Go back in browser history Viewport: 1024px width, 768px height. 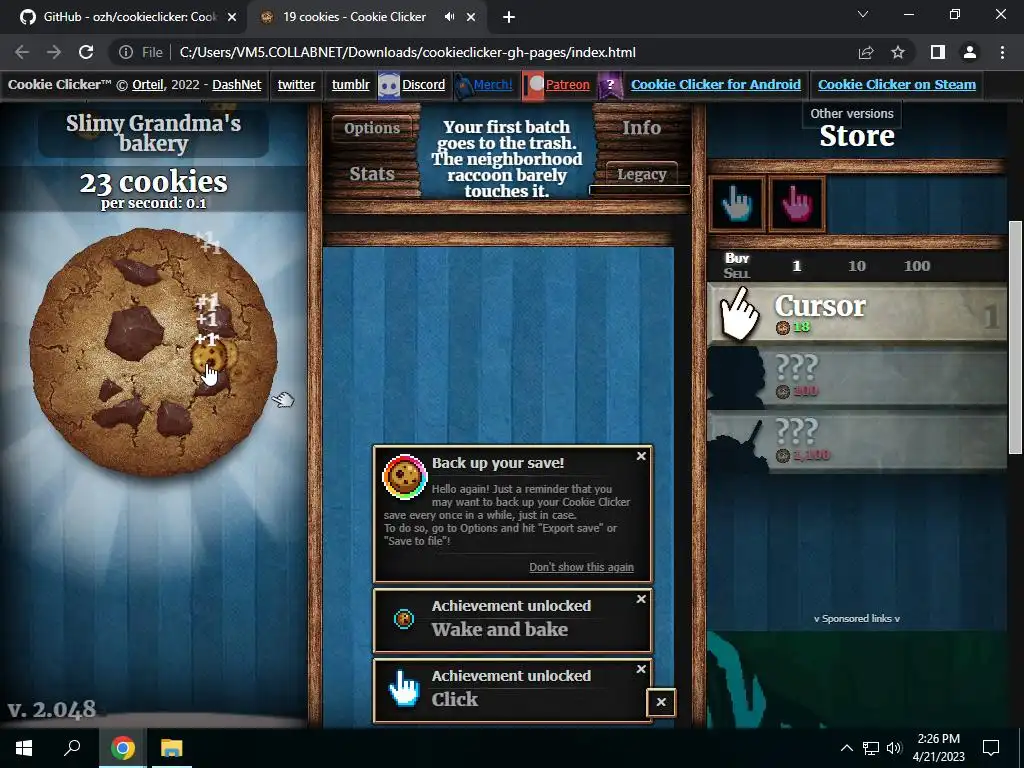(x=22, y=52)
